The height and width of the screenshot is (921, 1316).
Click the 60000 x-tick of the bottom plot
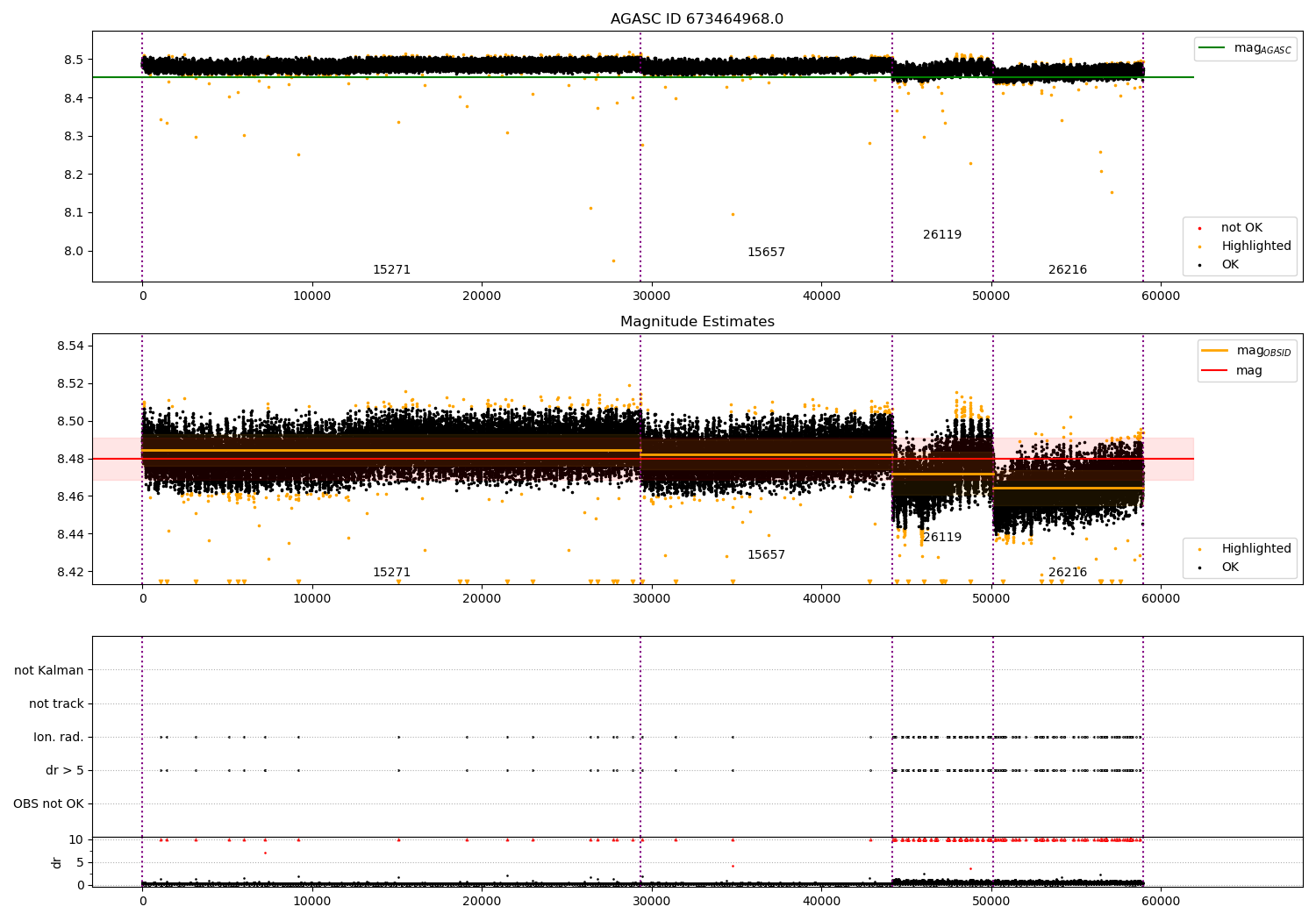[x=1161, y=901]
